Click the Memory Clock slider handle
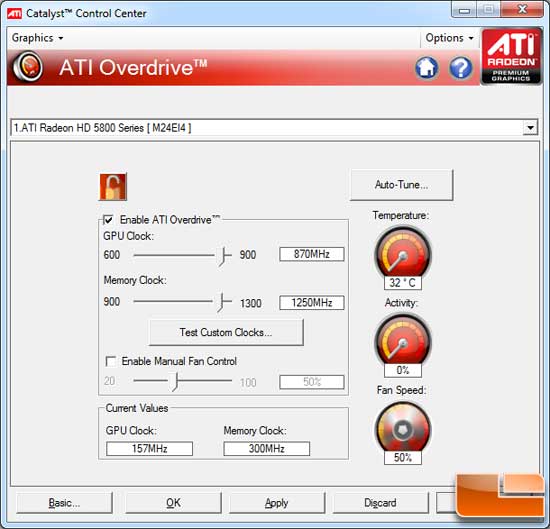 click(x=221, y=302)
